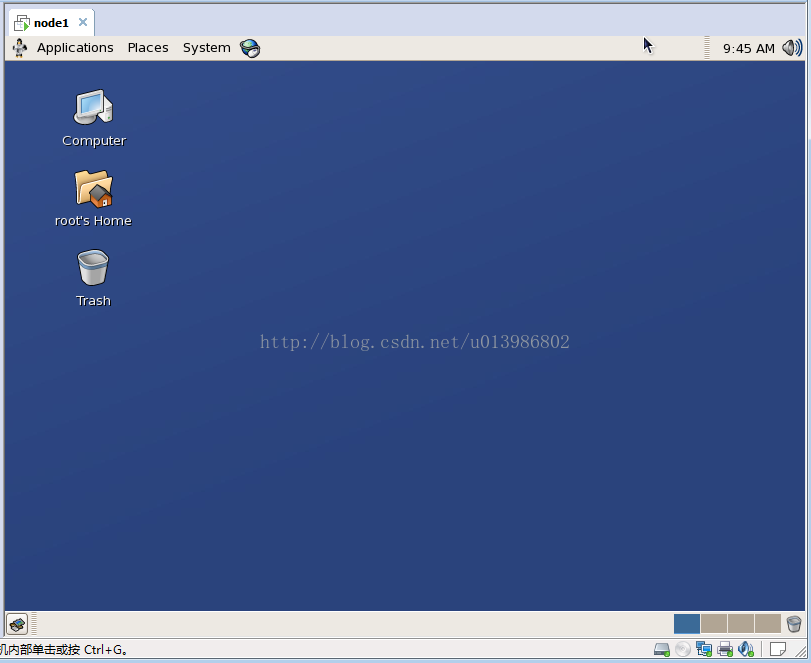Image resolution: width=811 pixels, height=663 pixels.
Task: Open the Trash applet in bottom panel
Action: tap(794, 624)
